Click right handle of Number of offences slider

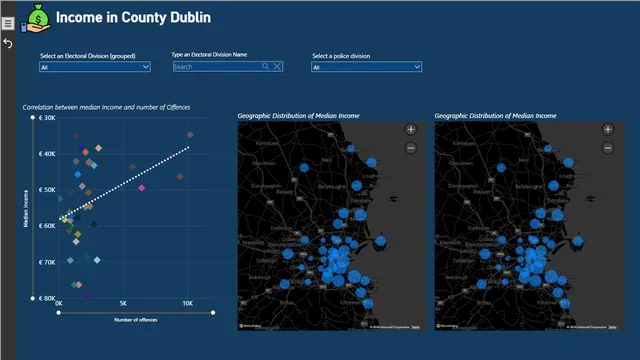(213, 313)
